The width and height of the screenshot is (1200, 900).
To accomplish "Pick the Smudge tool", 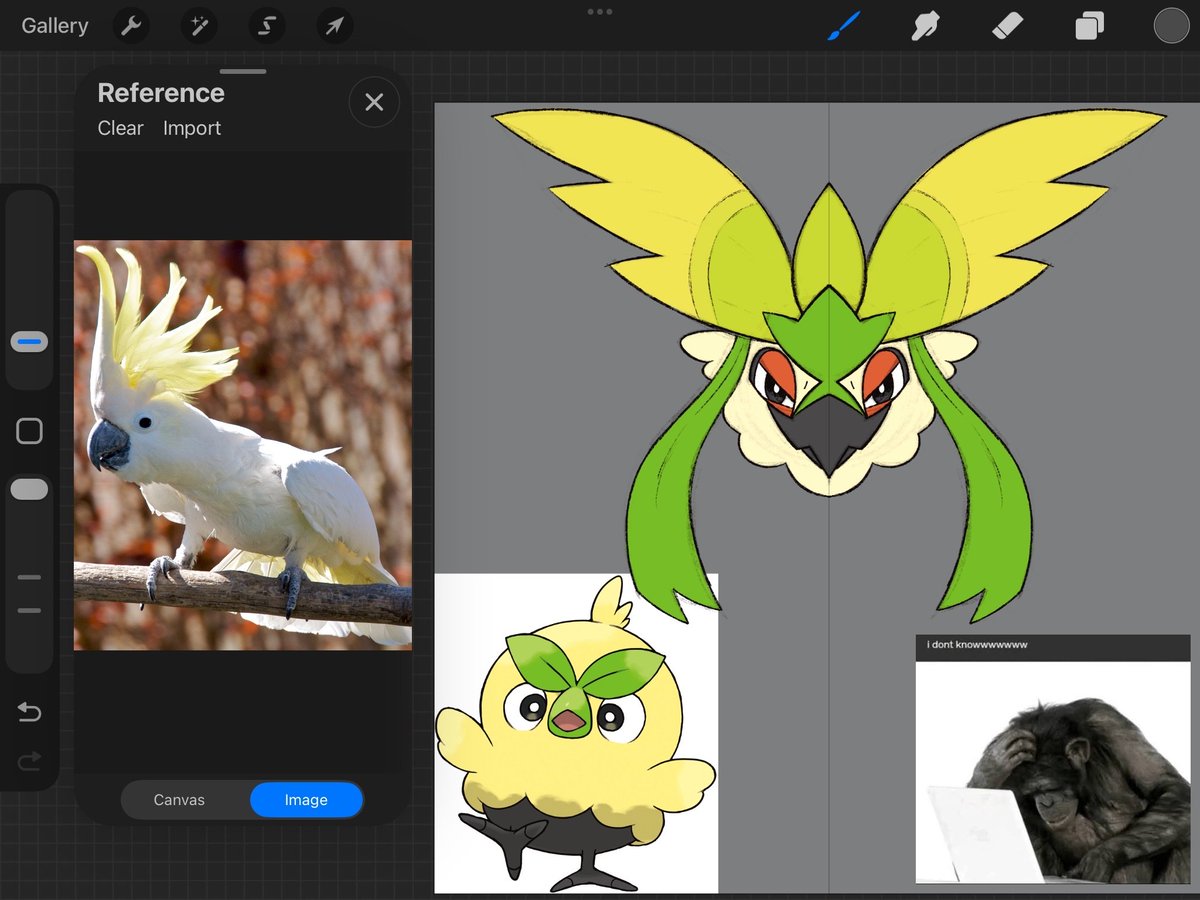I will [925, 26].
